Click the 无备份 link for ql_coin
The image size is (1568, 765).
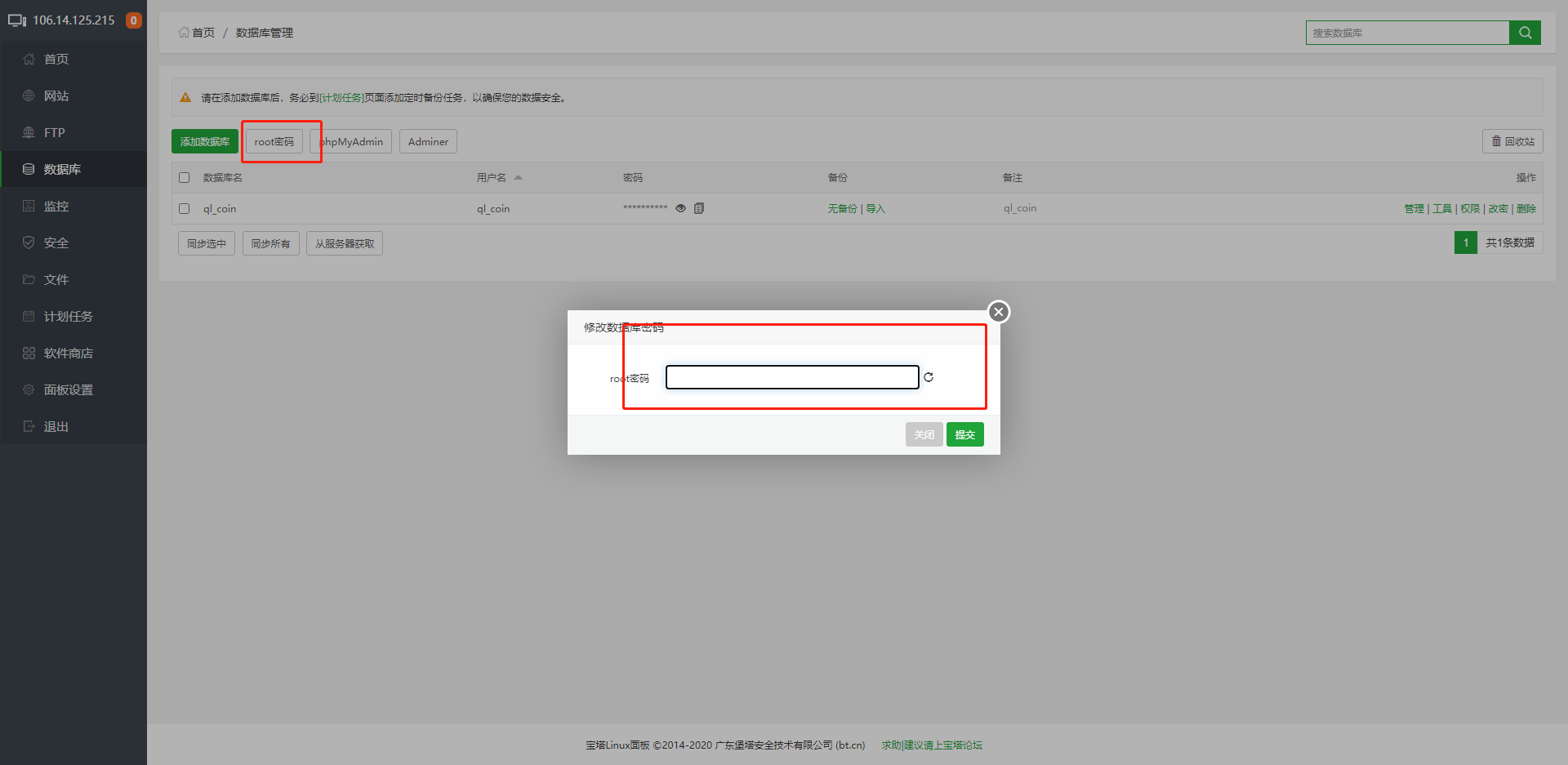pyautogui.click(x=842, y=208)
